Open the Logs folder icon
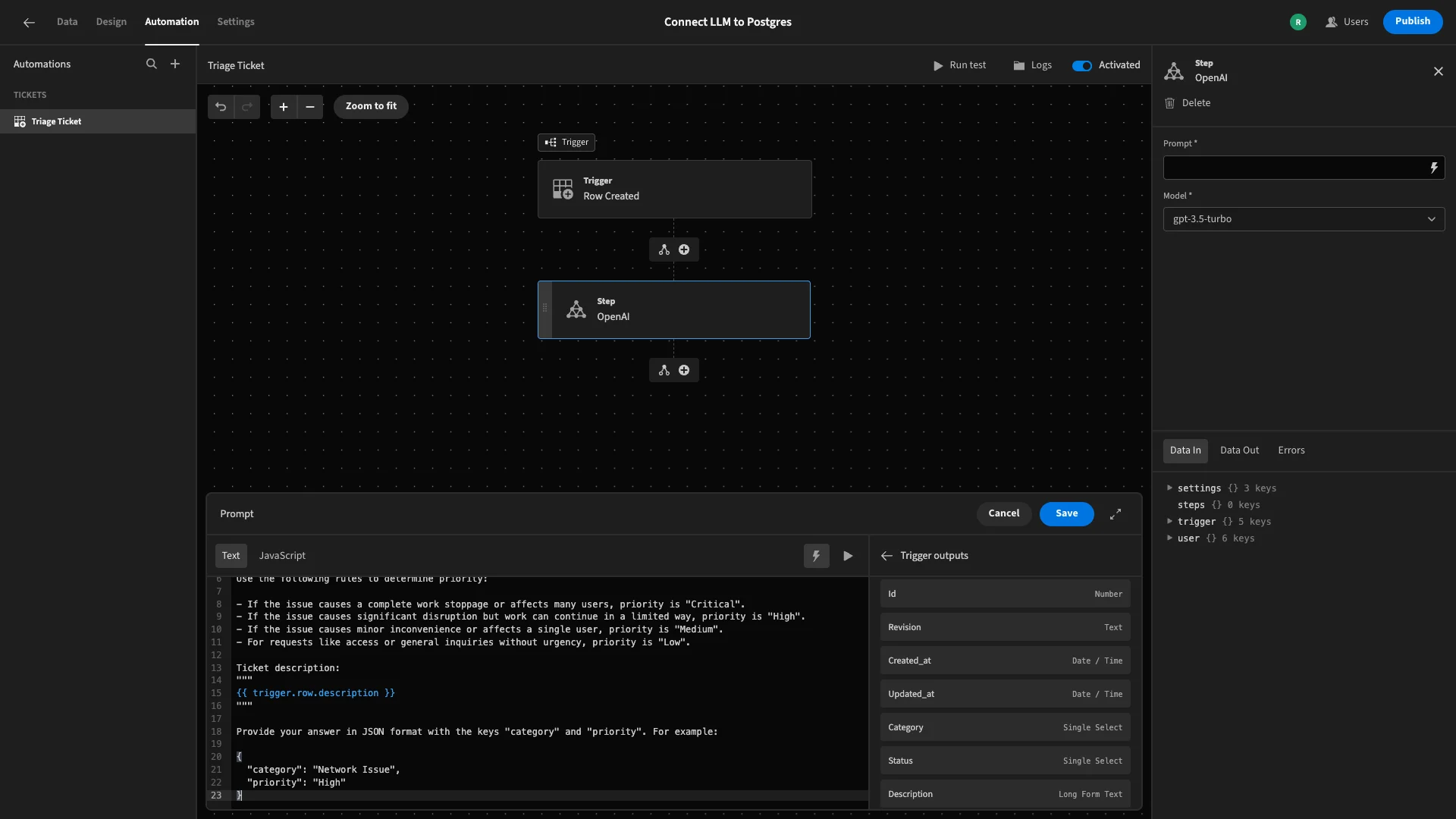Viewport: 1456px width, 819px height. pos(1033,65)
